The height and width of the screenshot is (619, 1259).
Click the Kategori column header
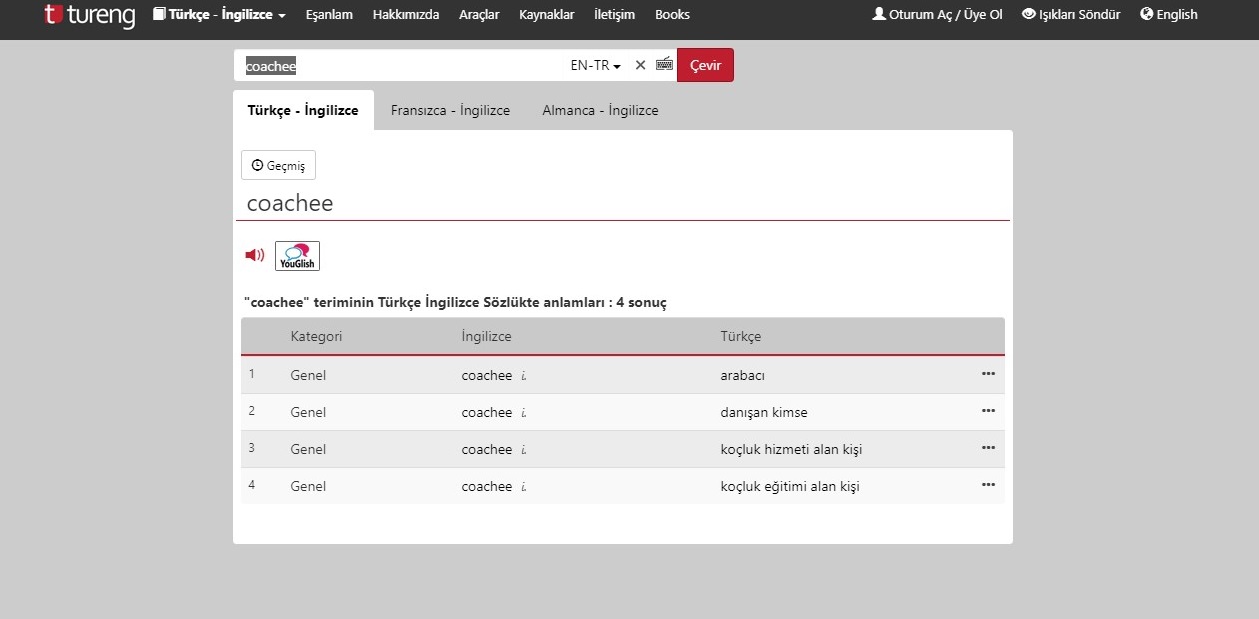(316, 336)
